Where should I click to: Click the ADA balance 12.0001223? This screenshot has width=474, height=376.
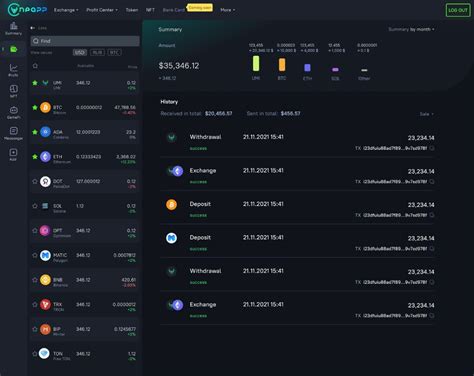pyautogui.click(x=88, y=132)
